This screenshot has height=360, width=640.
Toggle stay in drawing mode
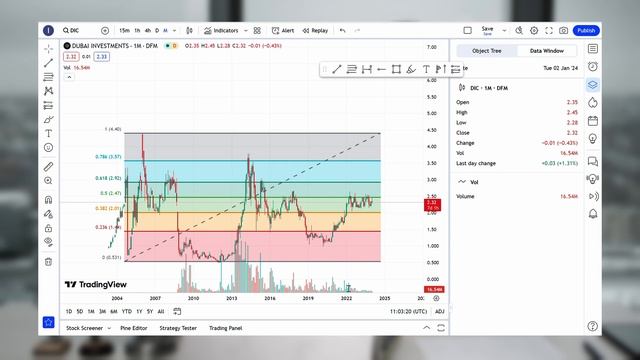49,214
